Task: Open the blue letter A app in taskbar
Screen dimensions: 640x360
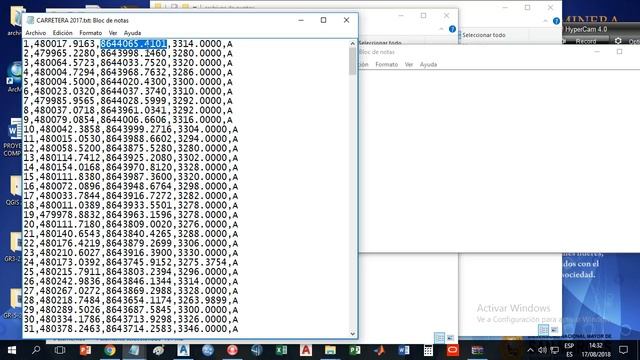Action: point(183,350)
